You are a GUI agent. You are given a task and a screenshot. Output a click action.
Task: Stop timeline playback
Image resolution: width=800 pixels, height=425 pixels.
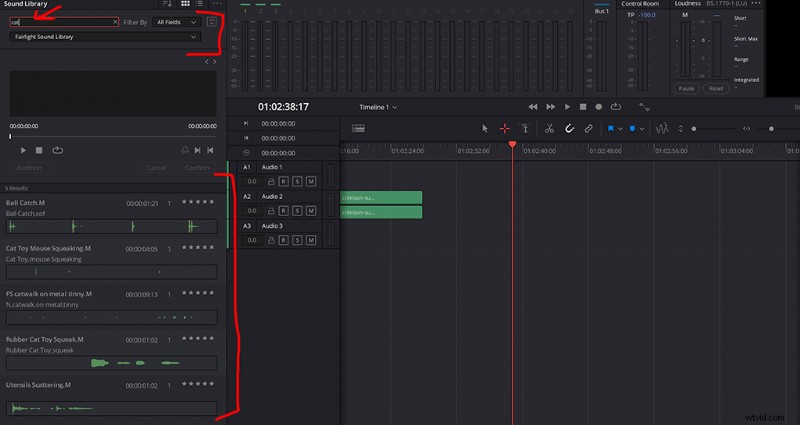pyautogui.click(x=583, y=107)
